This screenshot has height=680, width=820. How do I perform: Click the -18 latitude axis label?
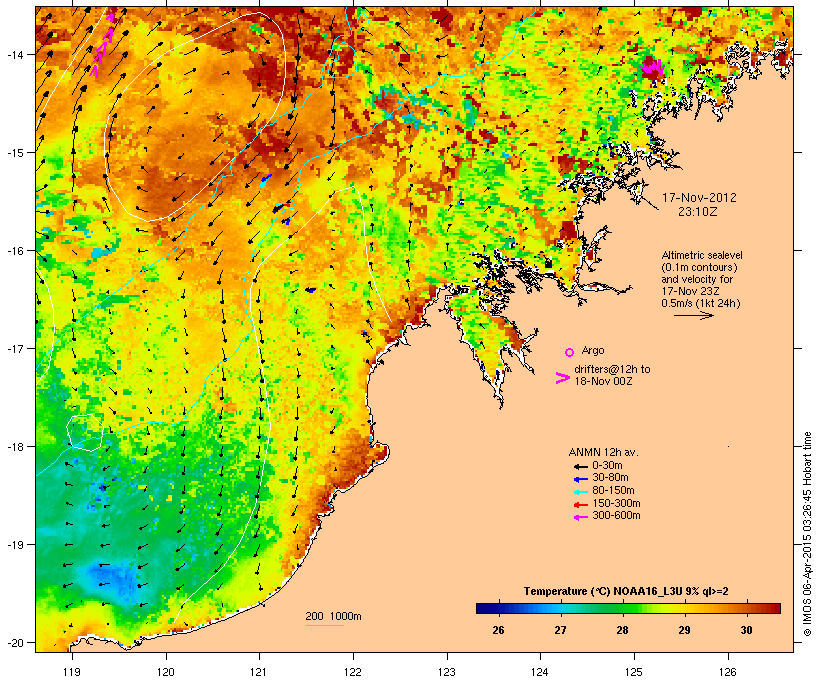[x=14, y=447]
